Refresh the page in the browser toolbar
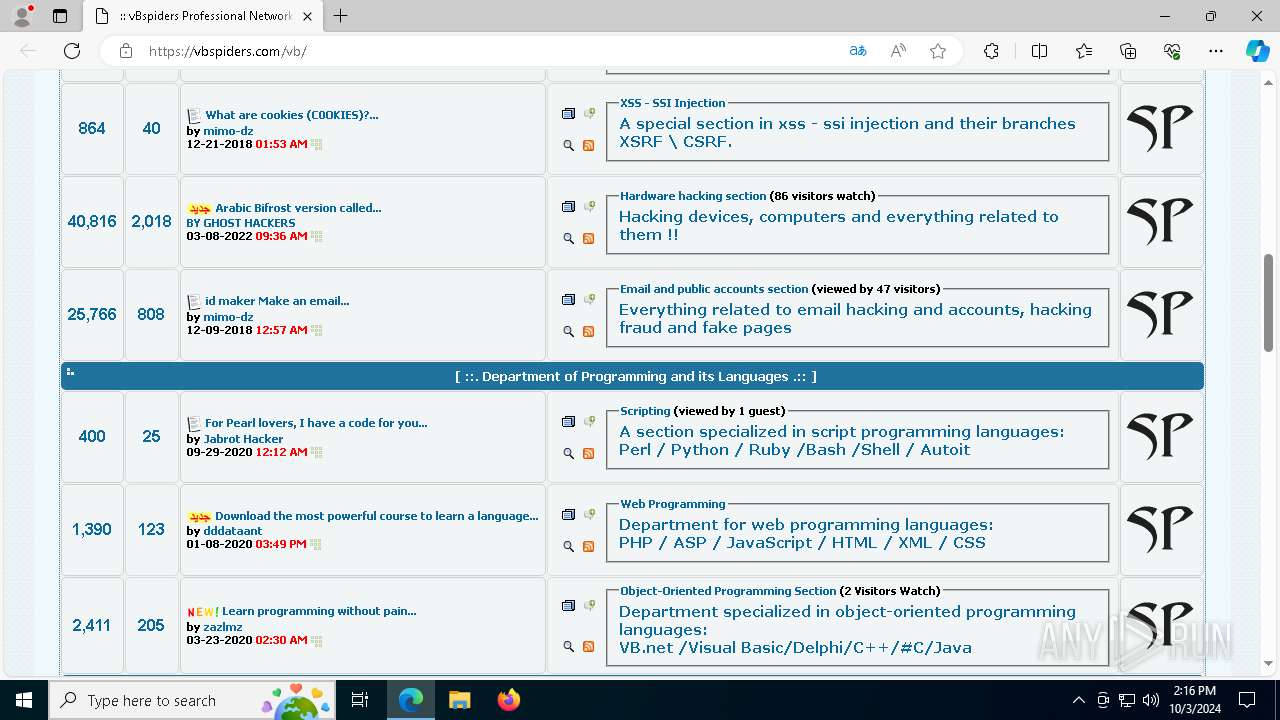Viewport: 1280px width, 720px height. pos(72,51)
